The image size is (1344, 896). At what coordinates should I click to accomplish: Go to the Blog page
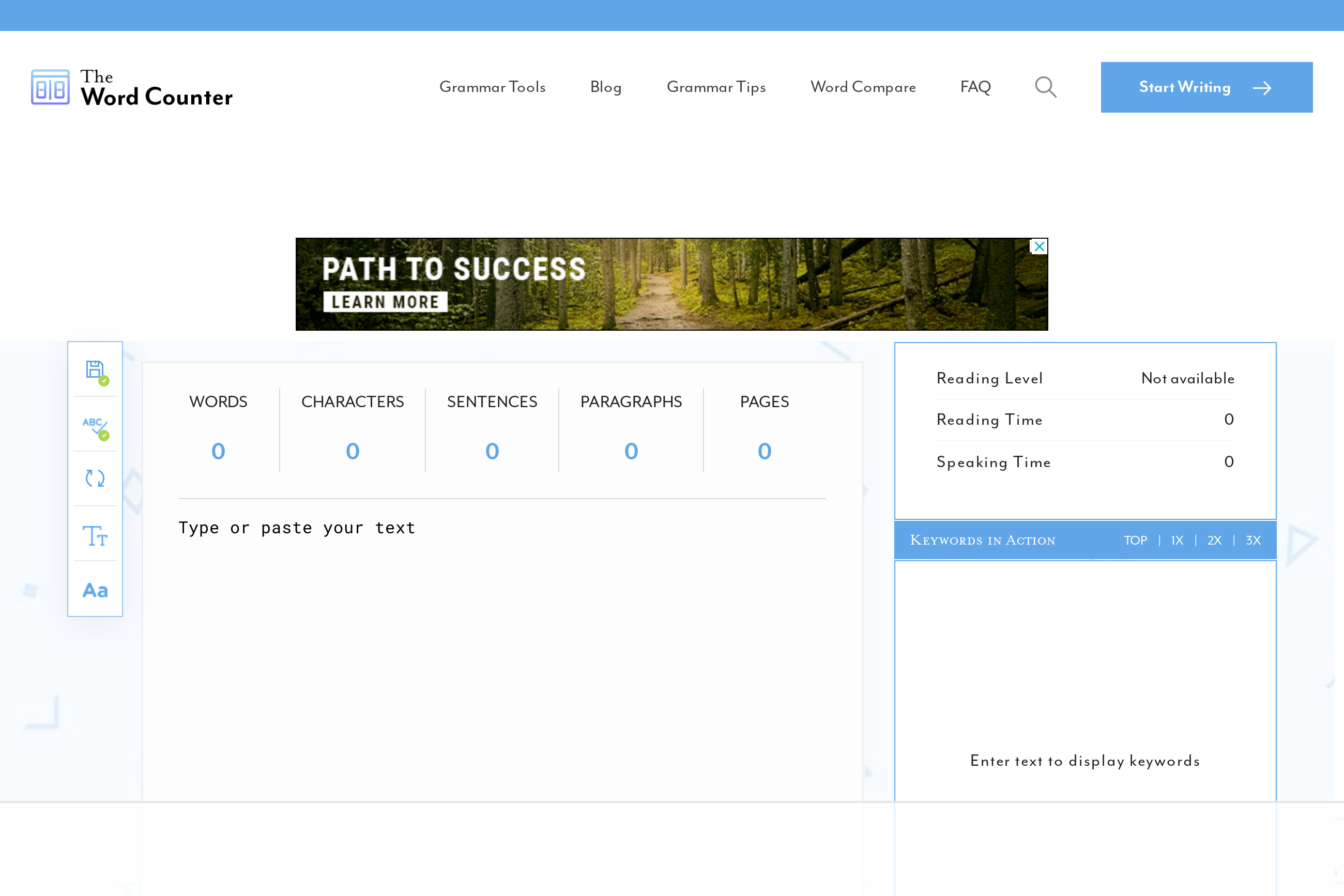coord(605,87)
